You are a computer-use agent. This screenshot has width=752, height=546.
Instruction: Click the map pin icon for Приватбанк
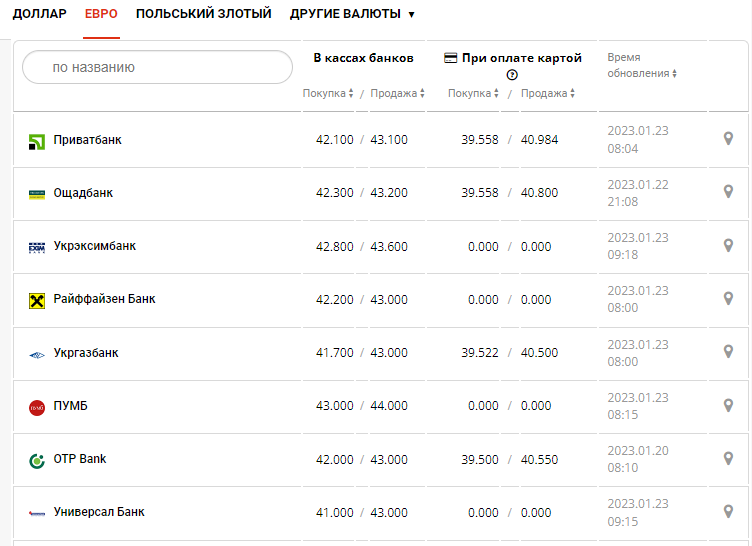point(728,139)
